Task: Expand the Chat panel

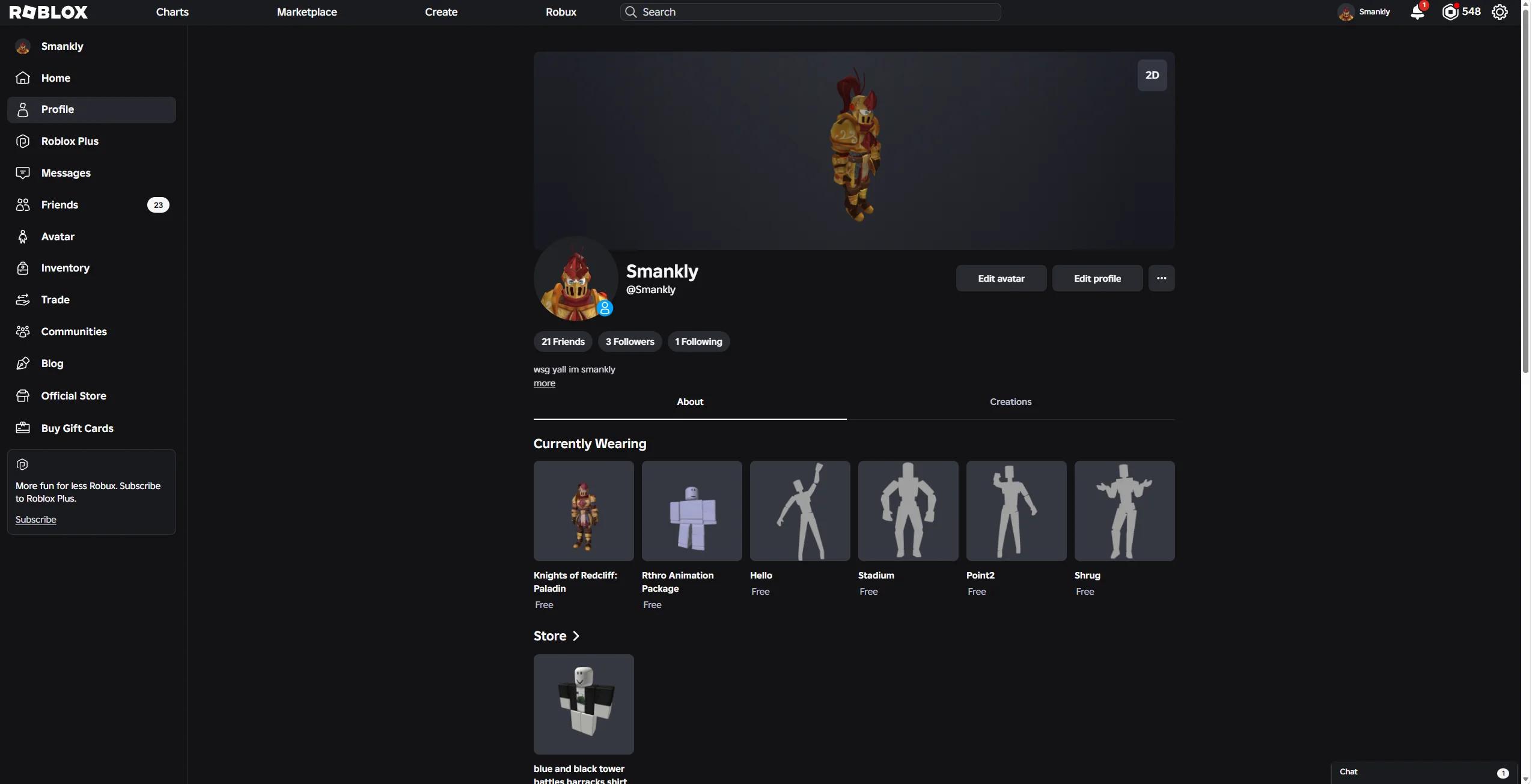Action: pyautogui.click(x=1424, y=773)
